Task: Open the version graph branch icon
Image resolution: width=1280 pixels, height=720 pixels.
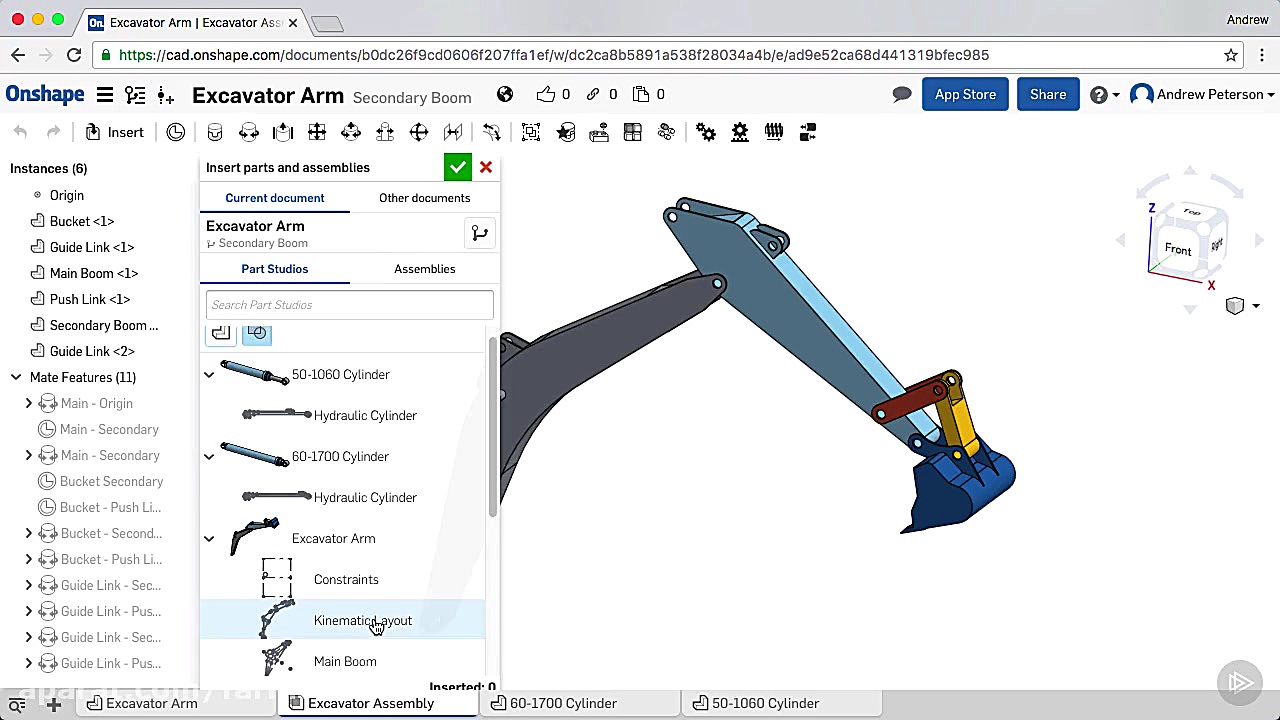Action: [x=480, y=234]
